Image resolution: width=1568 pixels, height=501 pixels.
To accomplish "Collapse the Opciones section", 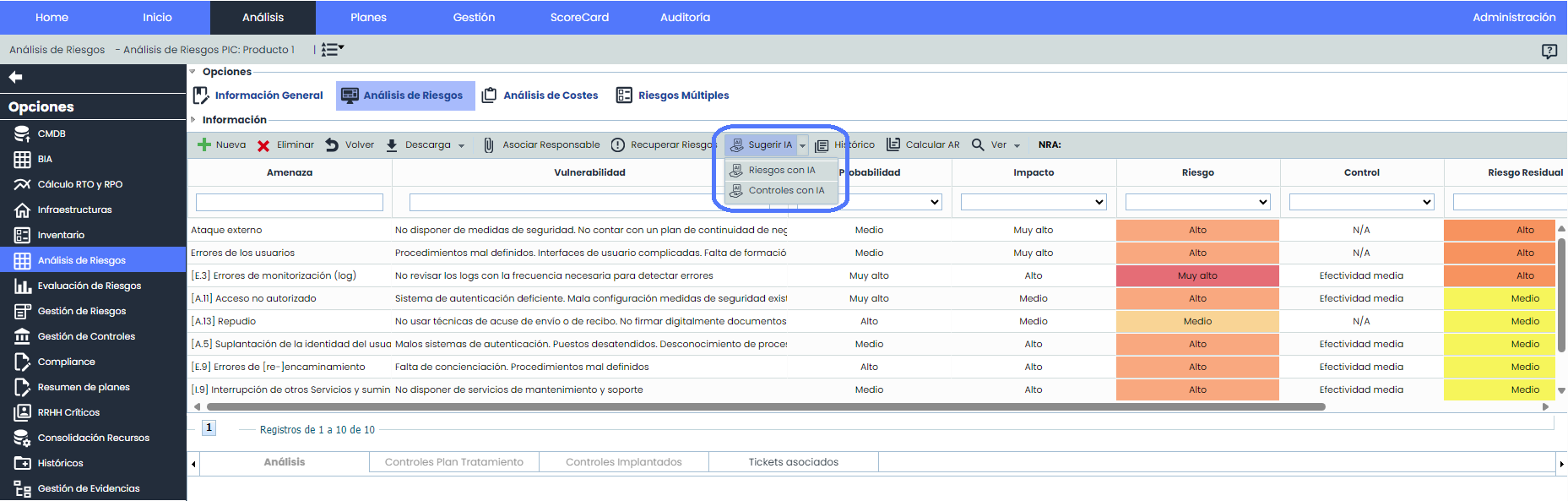I will (193, 72).
